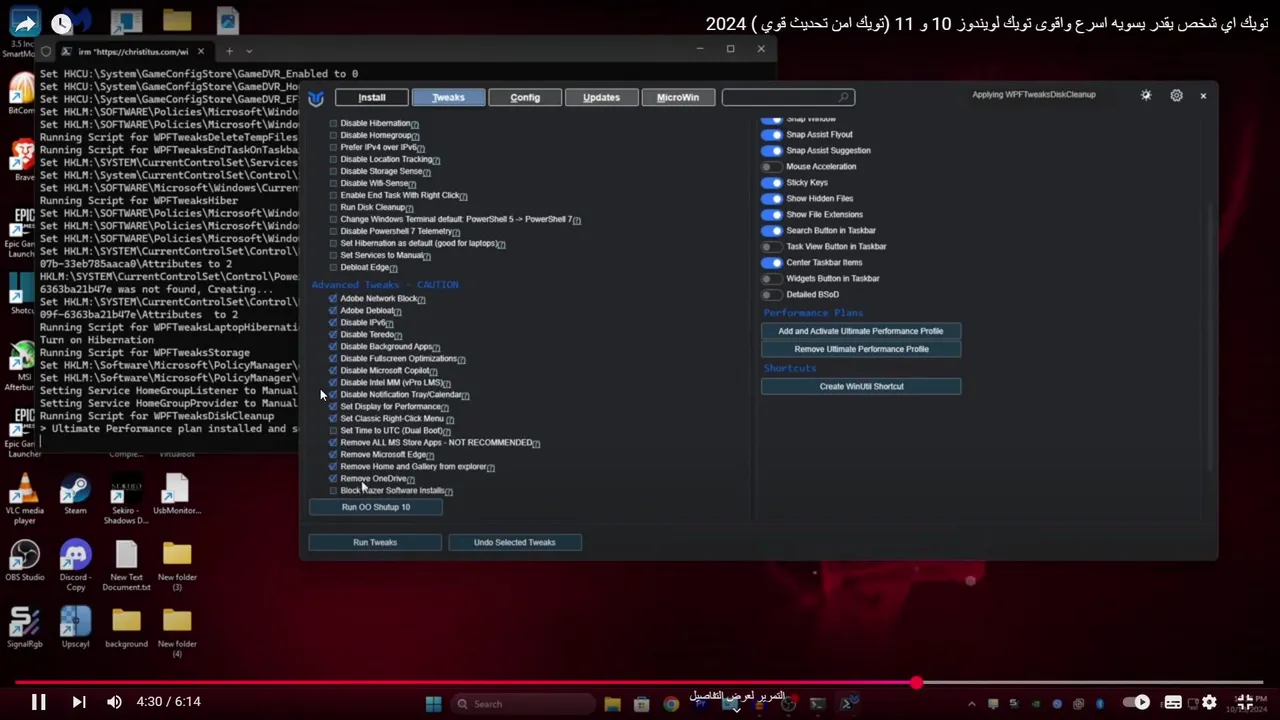Image resolution: width=1280 pixels, height=720 pixels.
Task: Click the Windows Start button on taskbar
Action: pos(433,704)
